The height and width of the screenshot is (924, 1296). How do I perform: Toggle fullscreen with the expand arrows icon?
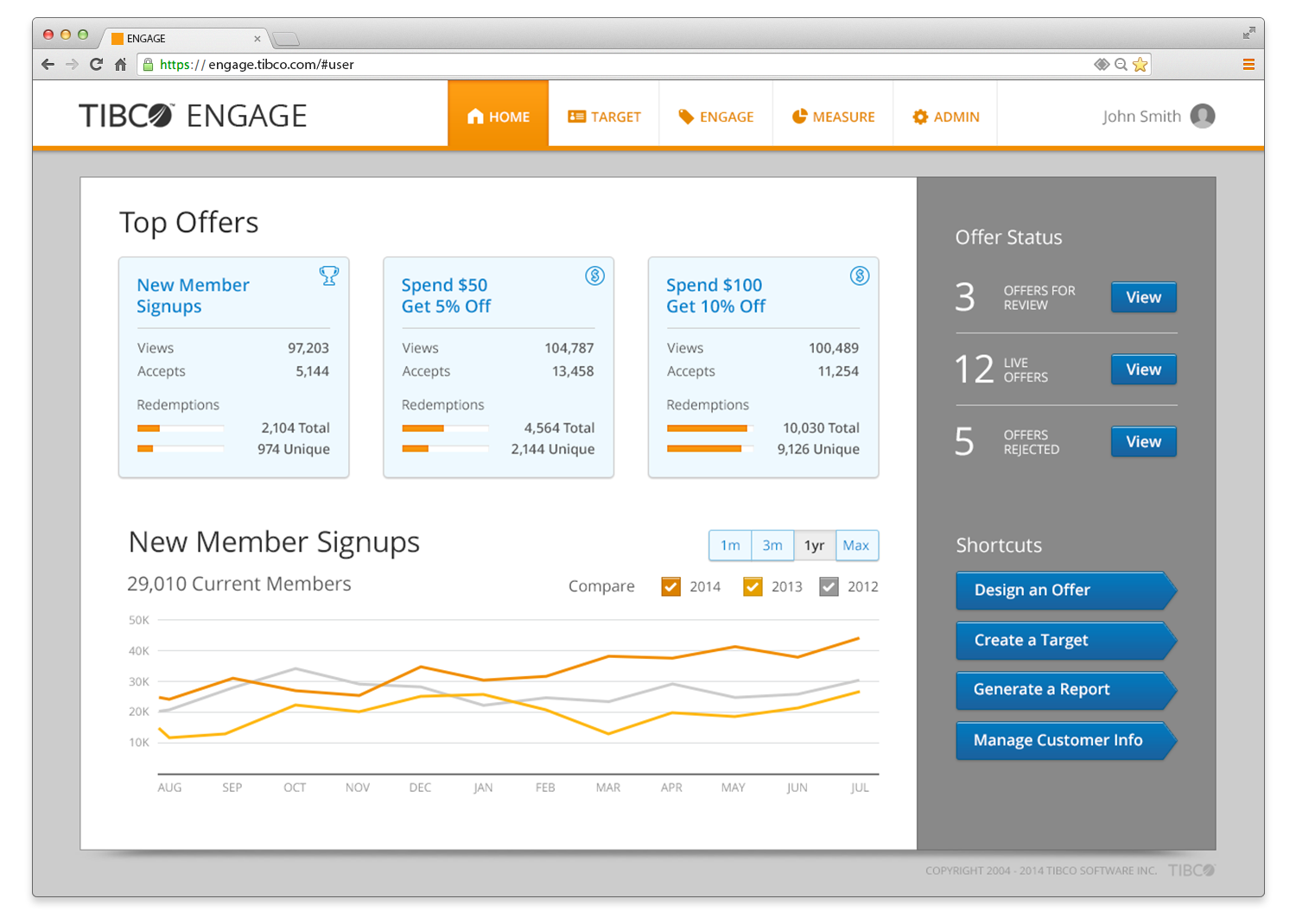pyautogui.click(x=1248, y=33)
